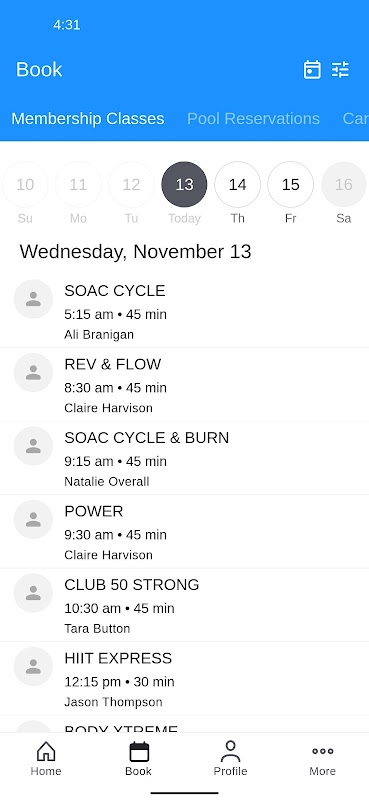Open the calendar date picker icon
The height and width of the screenshot is (800, 369).
312,69
